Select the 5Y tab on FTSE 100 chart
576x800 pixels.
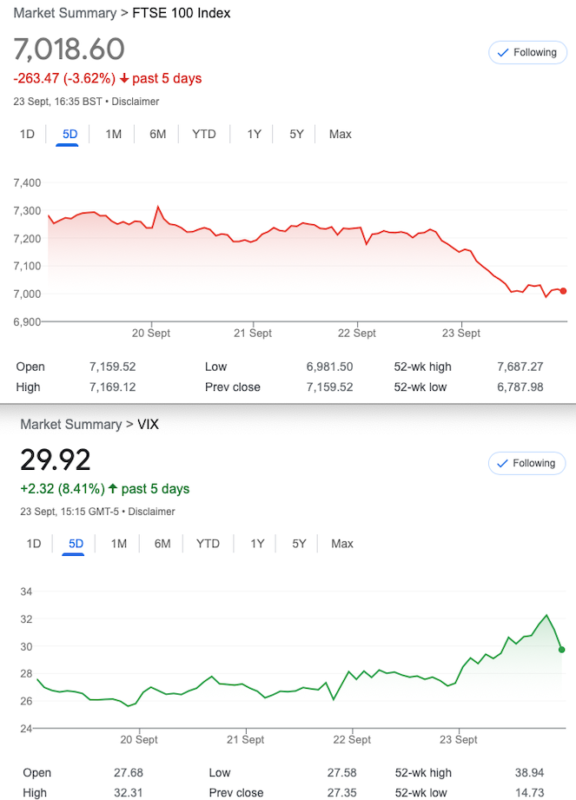296,134
